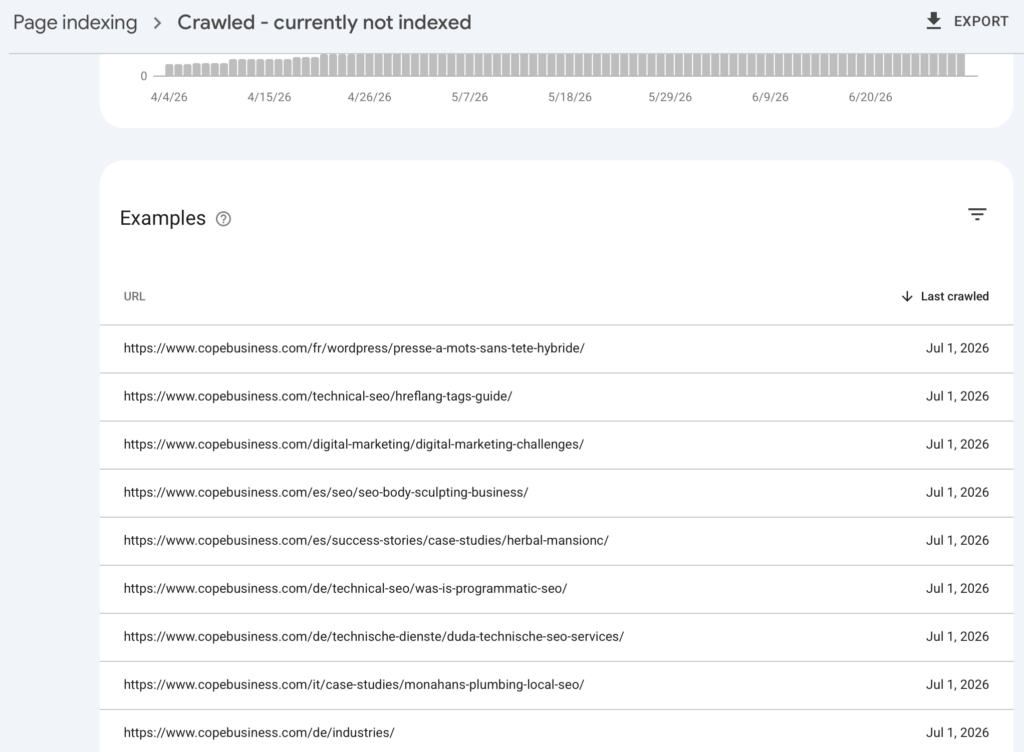Screen dimensions: 1024x752
Task: Click the Examples section heading
Action: pyautogui.click(x=163, y=218)
